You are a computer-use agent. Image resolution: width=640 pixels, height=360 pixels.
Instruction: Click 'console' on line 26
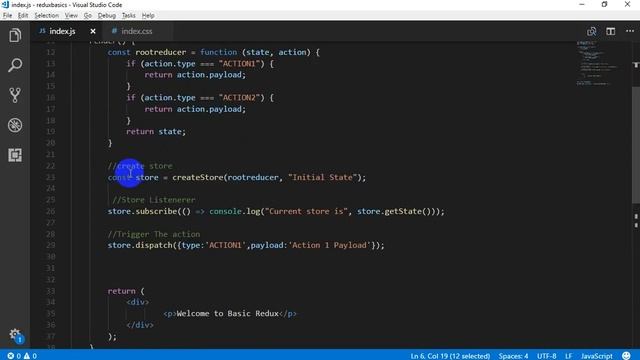point(225,211)
